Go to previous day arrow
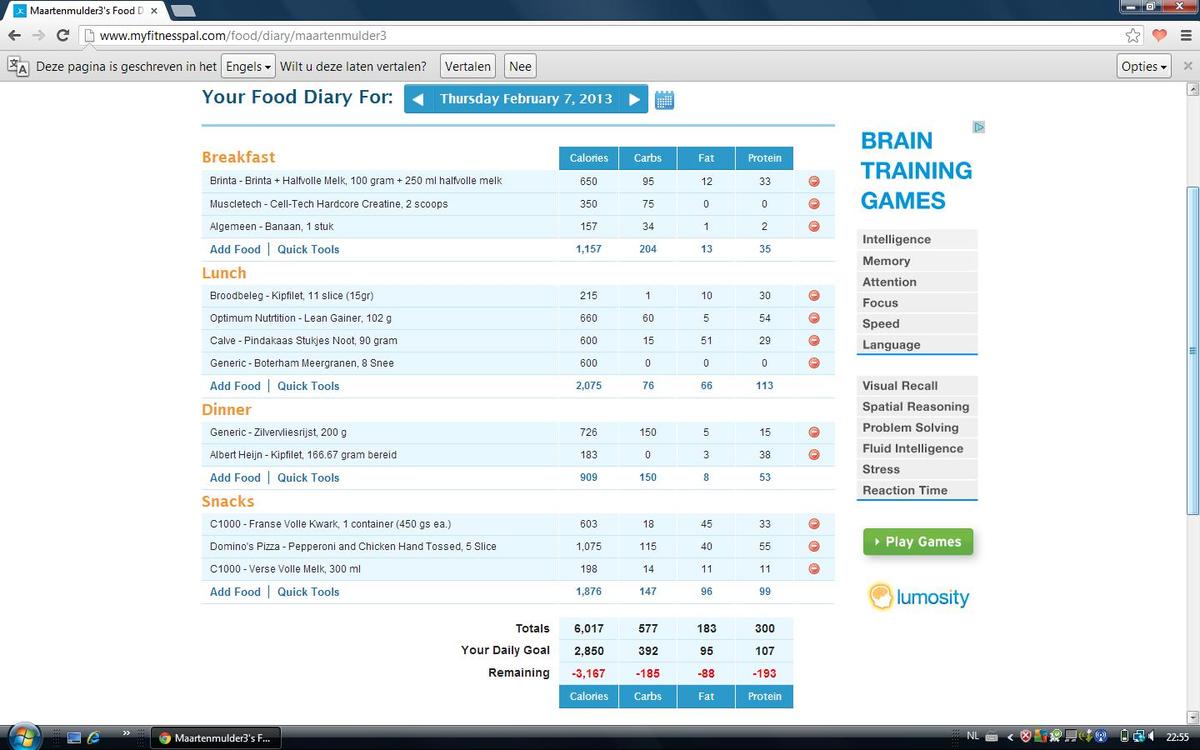This screenshot has height=750, width=1200. click(x=418, y=99)
